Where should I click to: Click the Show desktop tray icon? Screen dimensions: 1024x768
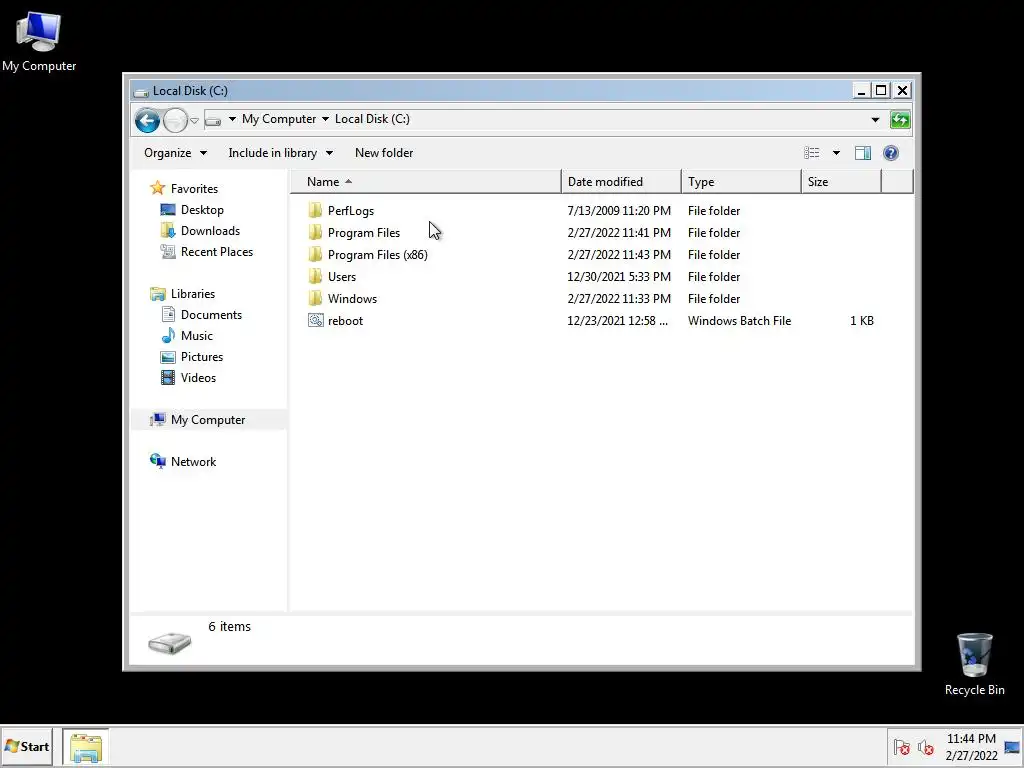click(x=1012, y=747)
